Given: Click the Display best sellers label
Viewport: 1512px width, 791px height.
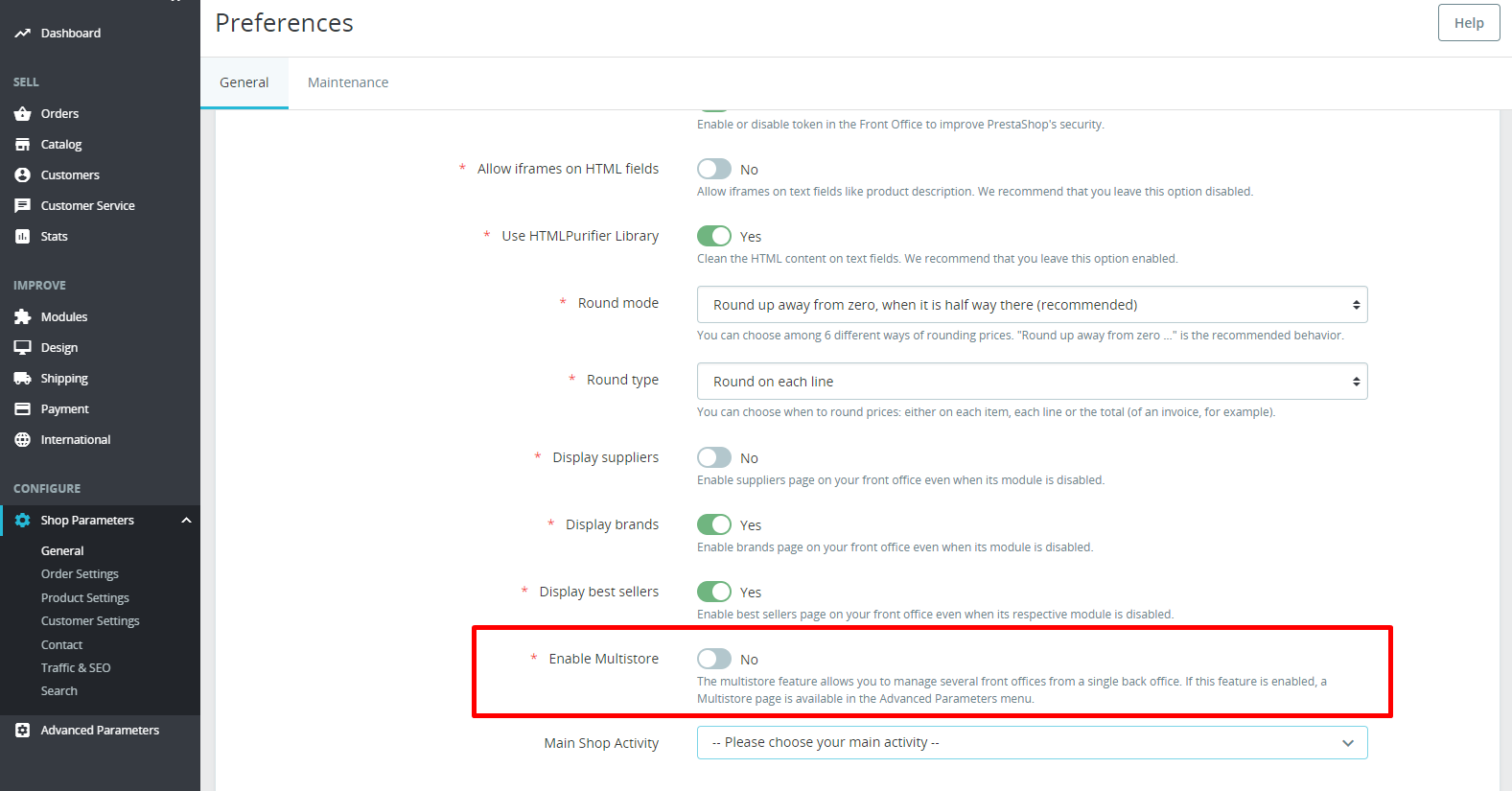Looking at the screenshot, I should coord(599,592).
